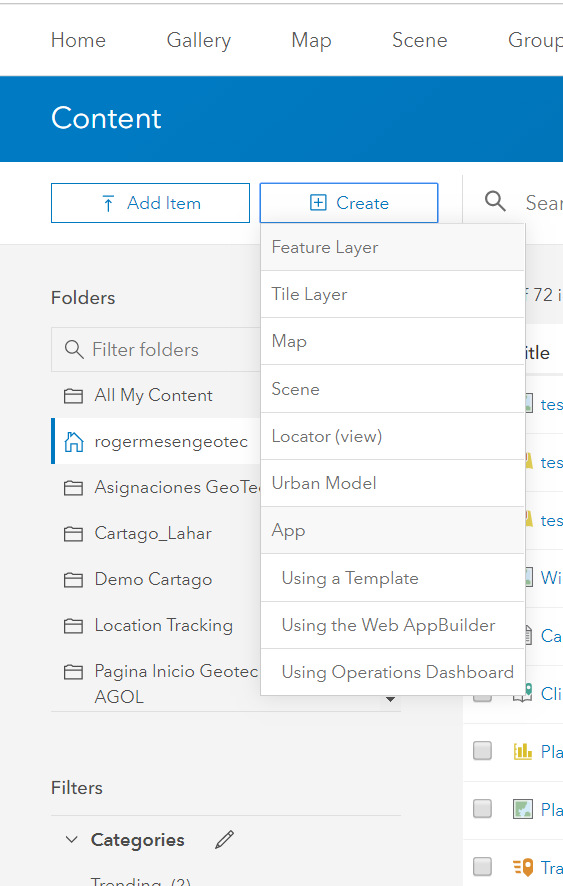Click the folder icon next to Cartago_Lahar
Viewport: 563px width, 886px height.
pyautogui.click(x=73, y=533)
